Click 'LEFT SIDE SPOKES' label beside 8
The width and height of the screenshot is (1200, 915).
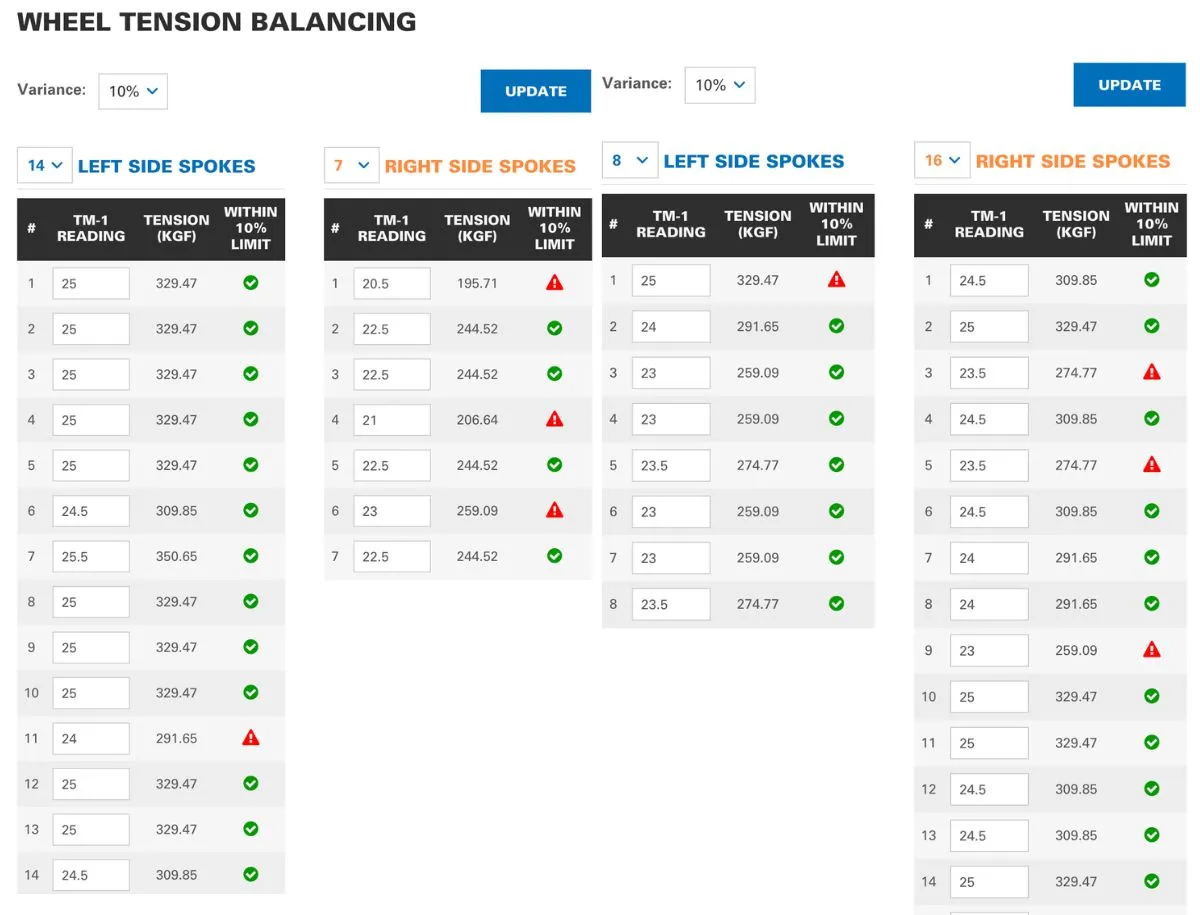(754, 161)
